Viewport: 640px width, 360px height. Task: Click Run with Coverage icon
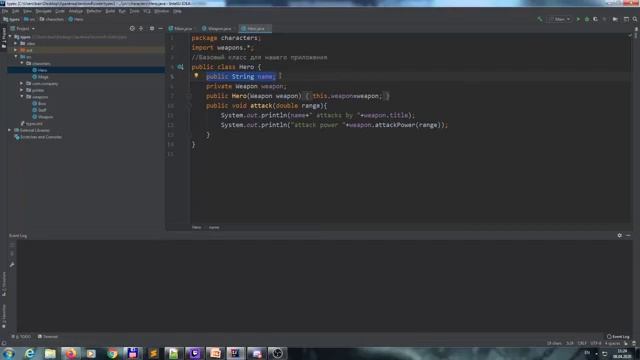click(x=596, y=19)
